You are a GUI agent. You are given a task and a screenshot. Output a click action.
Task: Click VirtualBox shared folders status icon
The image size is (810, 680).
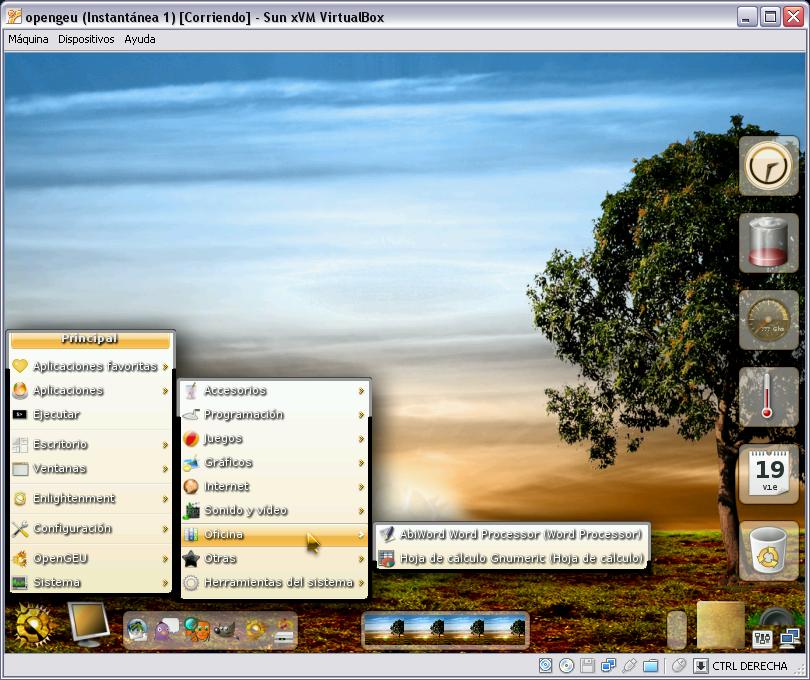click(x=650, y=666)
